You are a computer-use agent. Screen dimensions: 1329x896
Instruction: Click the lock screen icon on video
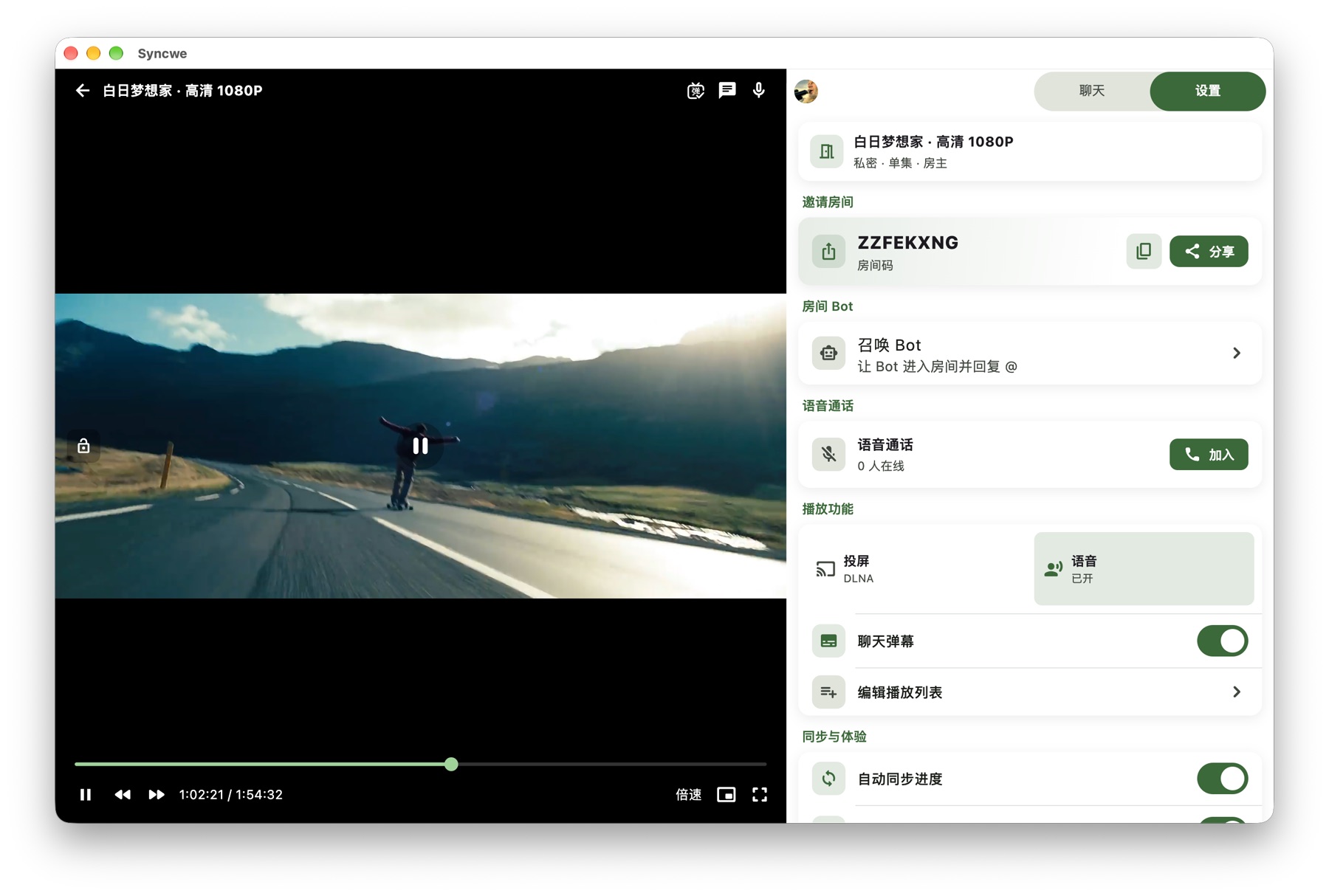83,446
